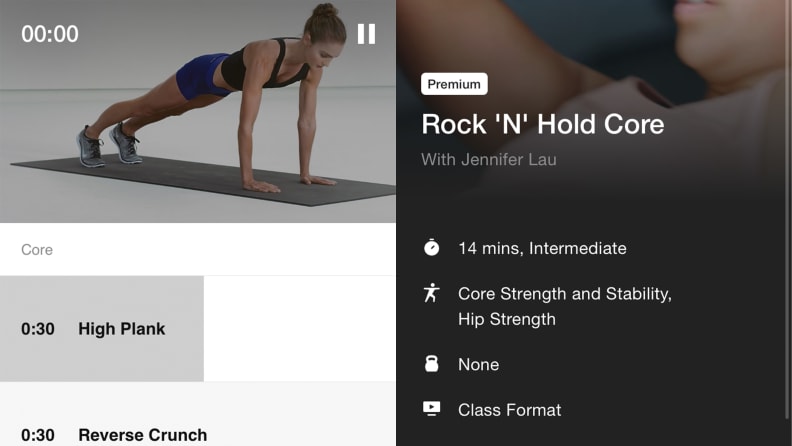Pause the workout with the pause icon
The image size is (792, 446).
tap(366, 34)
